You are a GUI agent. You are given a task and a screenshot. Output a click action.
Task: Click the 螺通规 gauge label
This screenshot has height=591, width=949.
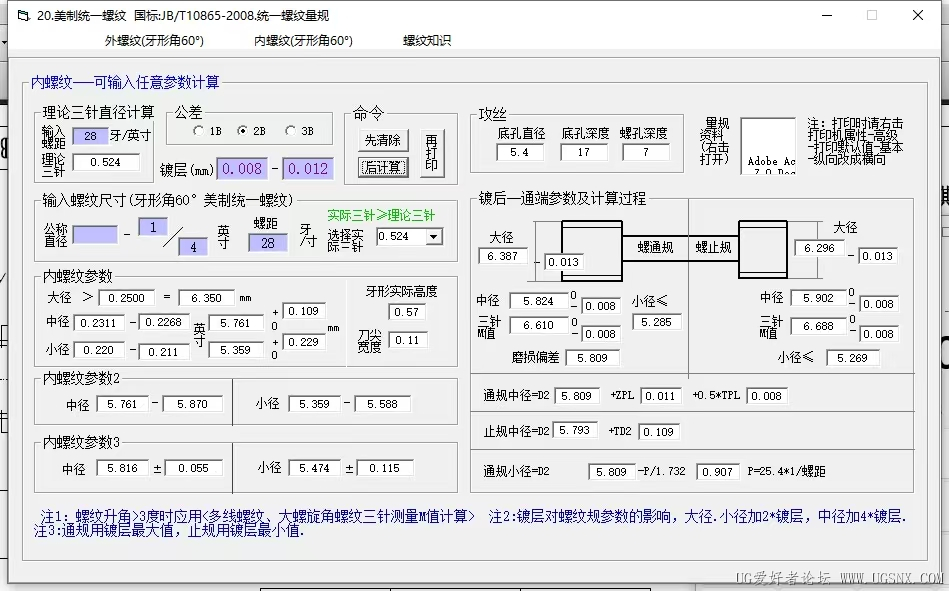click(x=655, y=247)
